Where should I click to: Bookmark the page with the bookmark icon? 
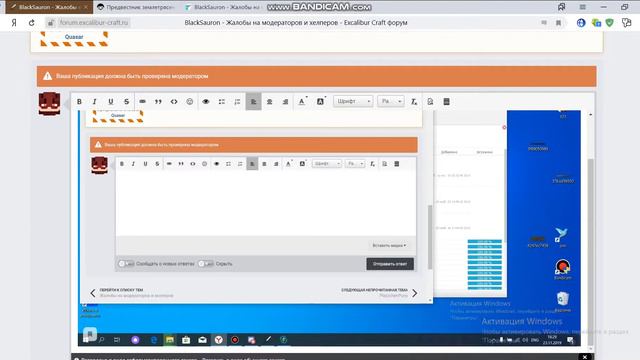coord(558,23)
